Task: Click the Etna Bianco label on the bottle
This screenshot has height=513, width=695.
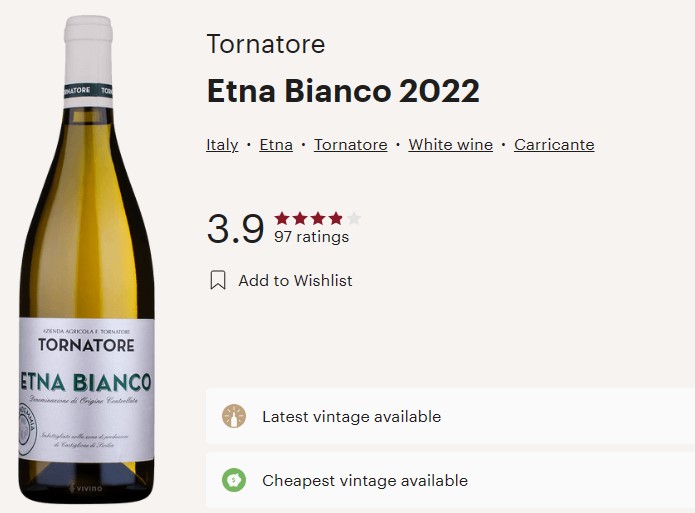Action: pyautogui.click(x=86, y=382)
